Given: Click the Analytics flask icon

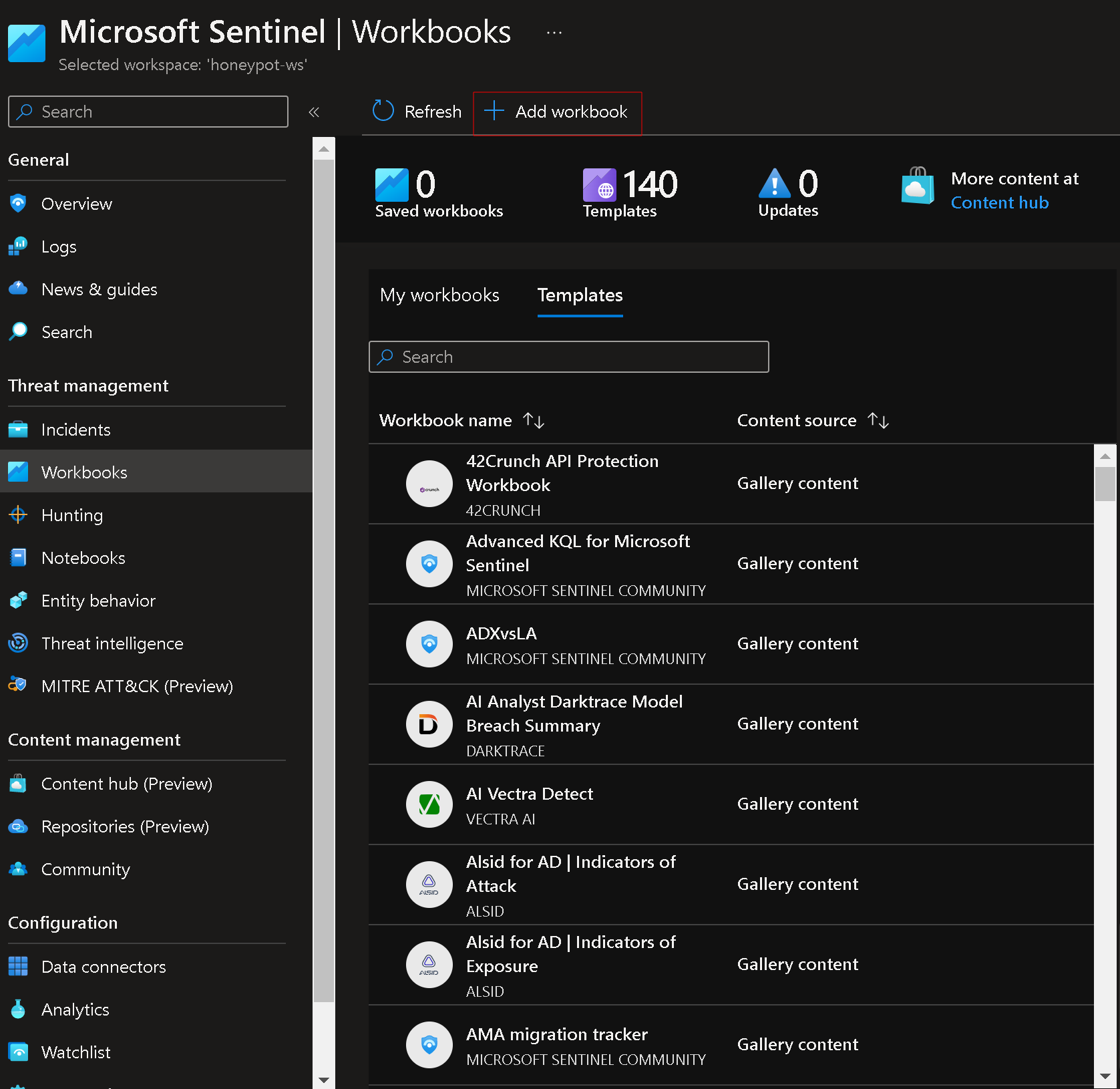Looking at the screenshot, I should [x=18, y=1009].
